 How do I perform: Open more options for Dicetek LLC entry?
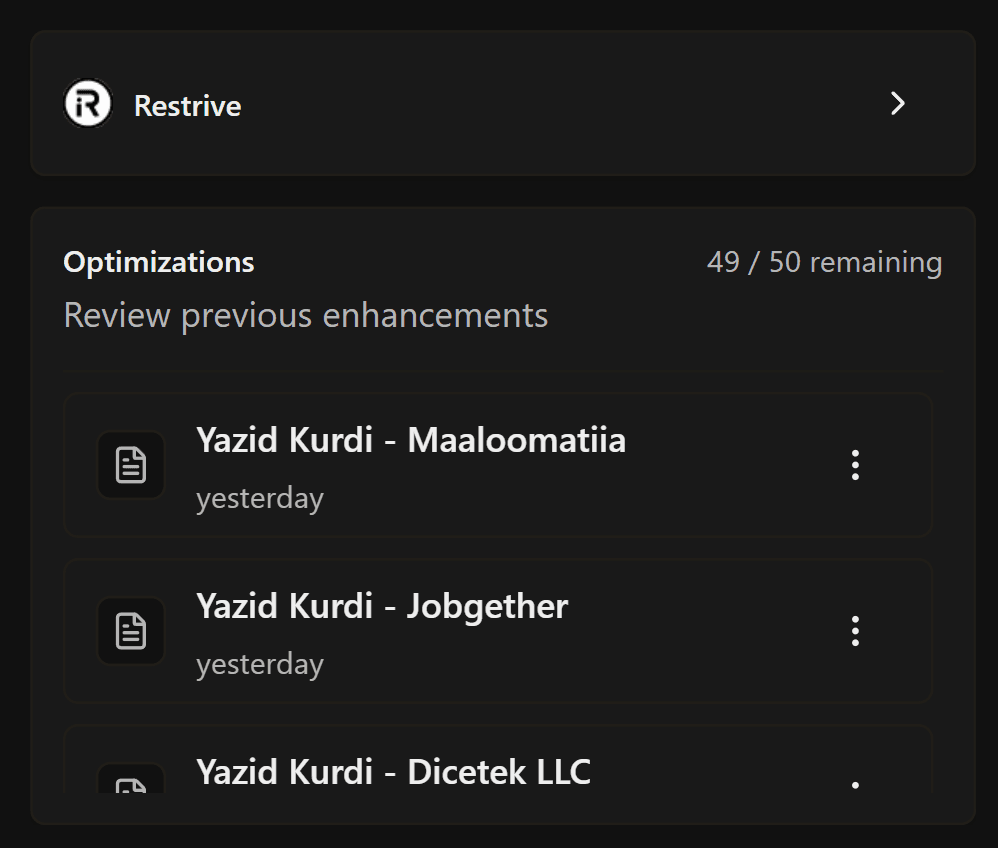(x=855, y=786)
